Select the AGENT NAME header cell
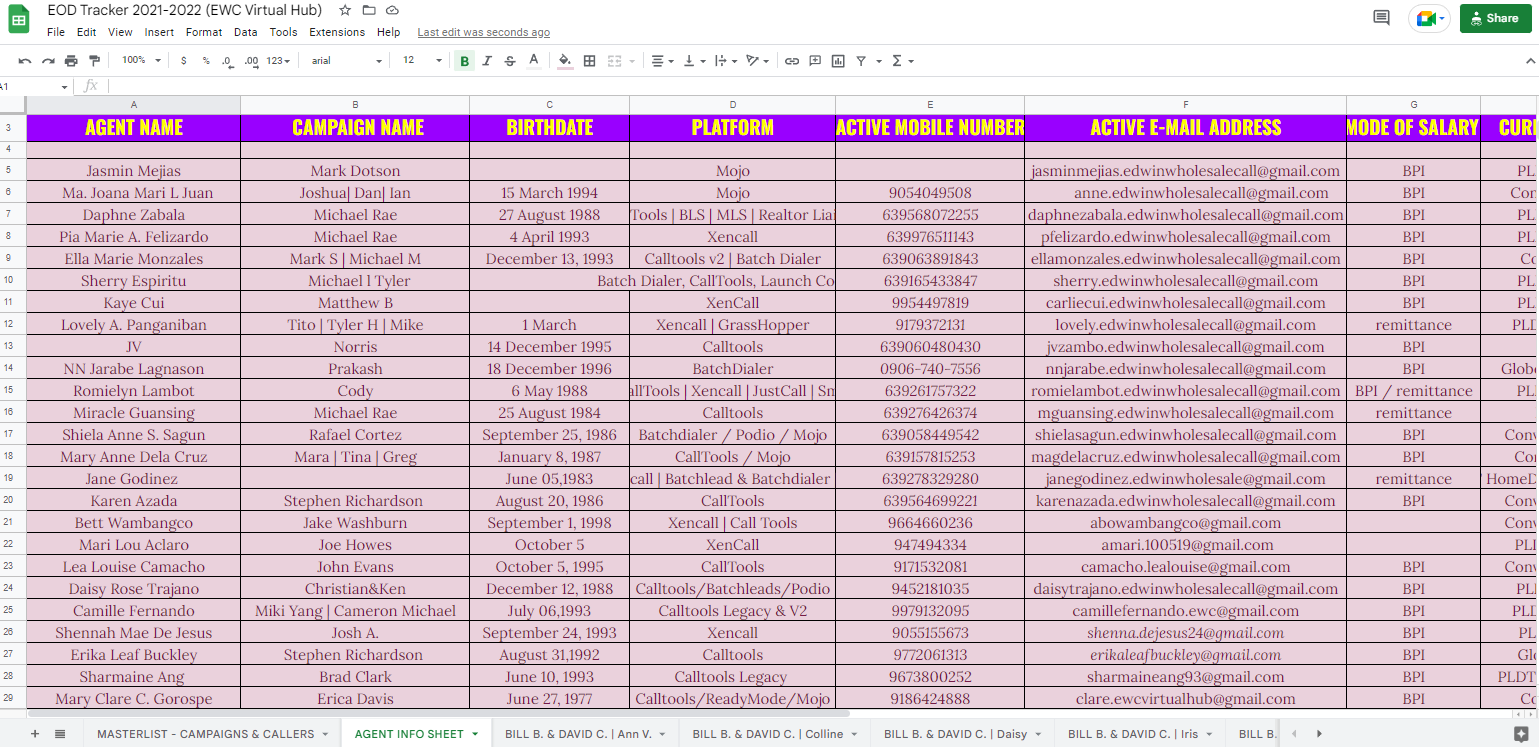The width and height of the screenshot is (1539, 747). pos(134,128)
